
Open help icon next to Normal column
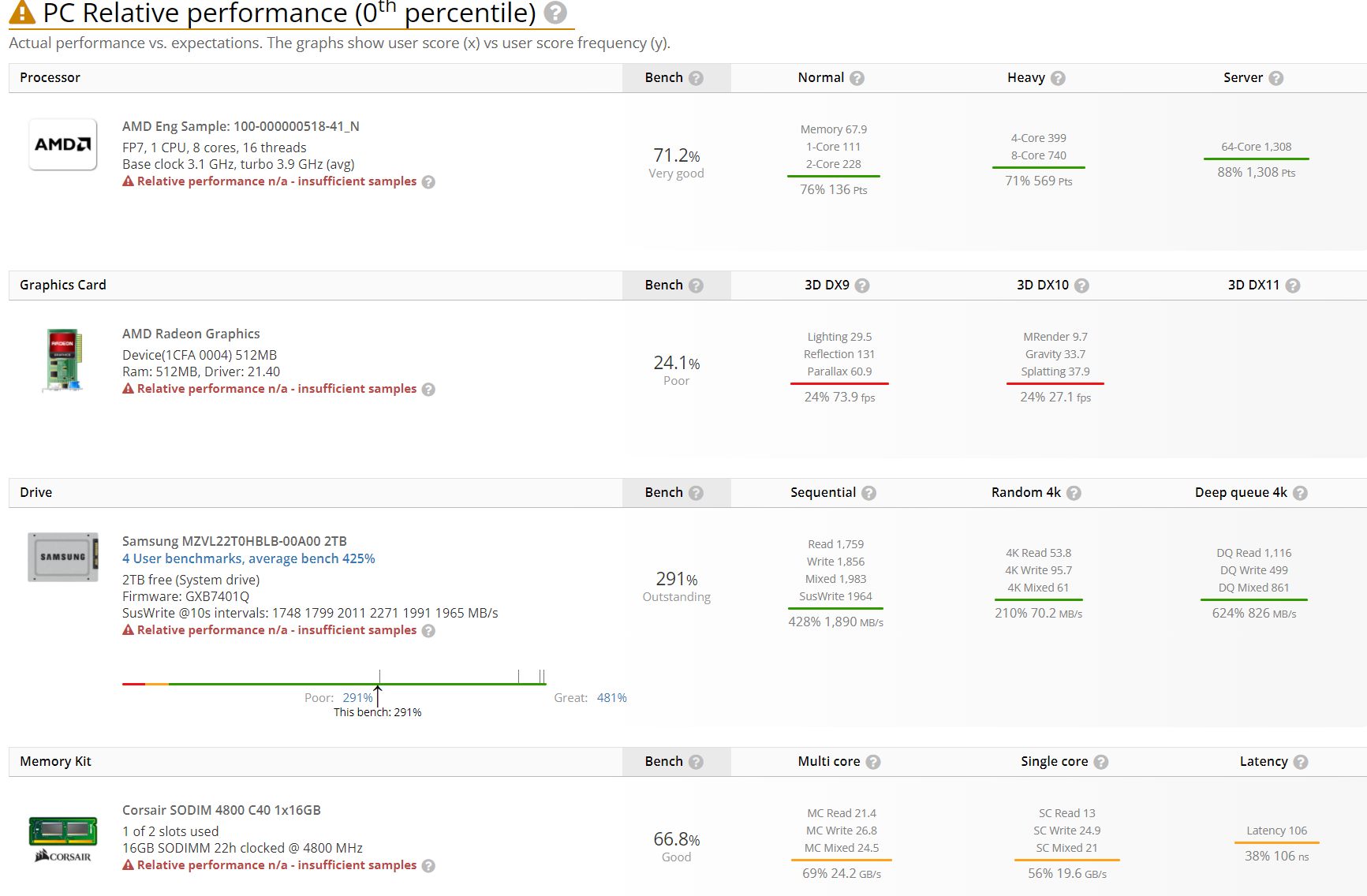coord(857,78)
